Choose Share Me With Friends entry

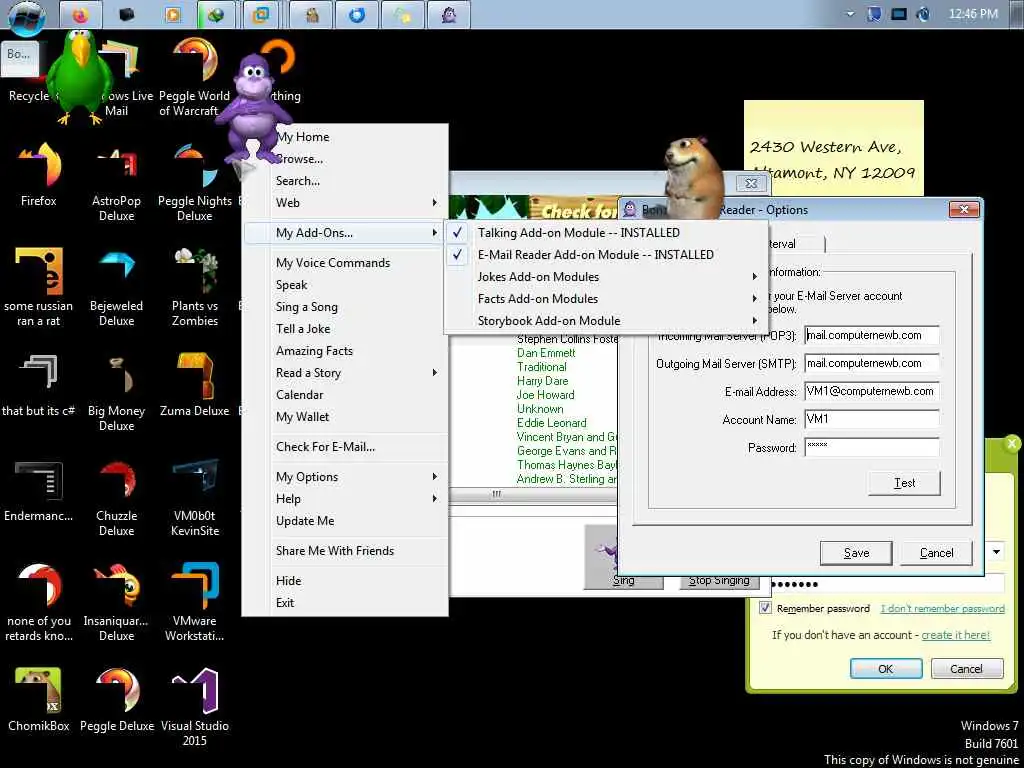(x=346, y=551)
